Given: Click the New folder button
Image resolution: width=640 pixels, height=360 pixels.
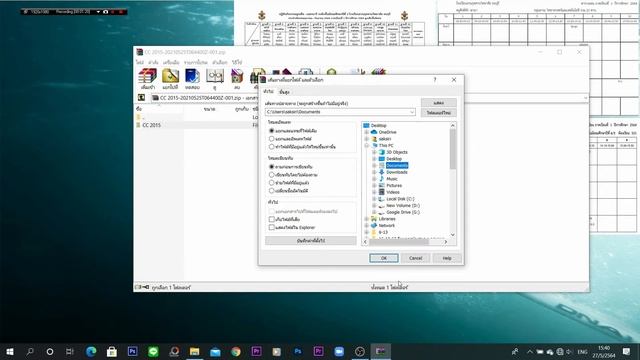Looking at the screenshot, I should [x=439, y=113].
